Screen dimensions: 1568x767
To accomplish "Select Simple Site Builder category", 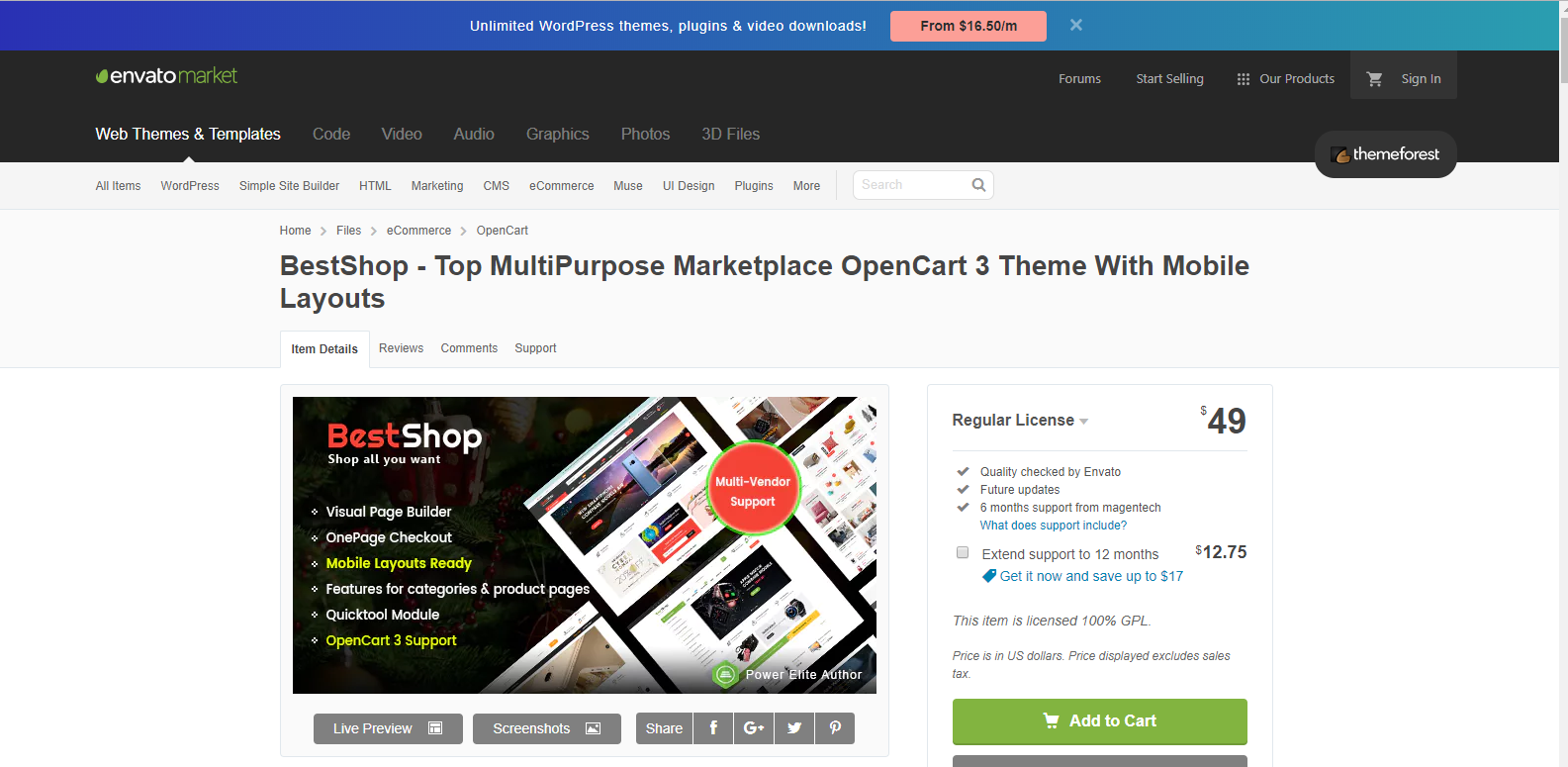I will coord(289,186).
